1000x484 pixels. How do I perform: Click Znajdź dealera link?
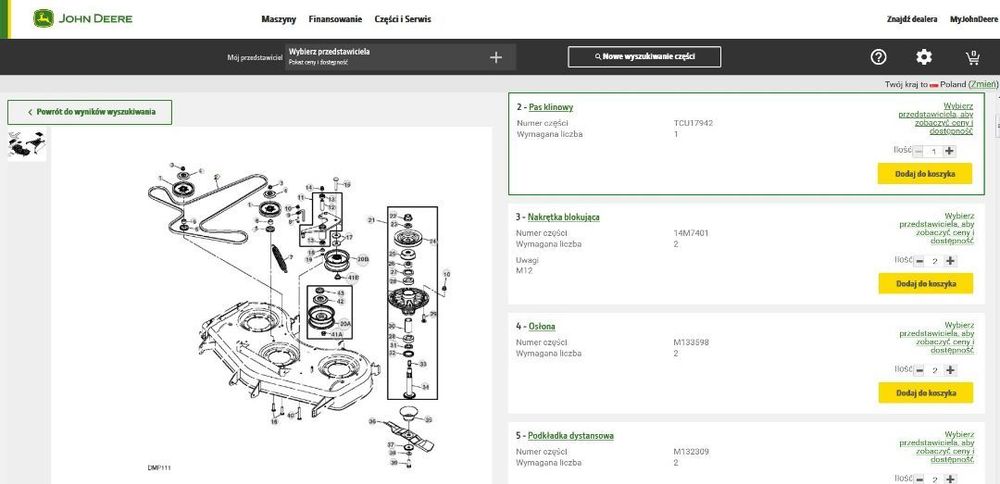[x=912, y=19]
